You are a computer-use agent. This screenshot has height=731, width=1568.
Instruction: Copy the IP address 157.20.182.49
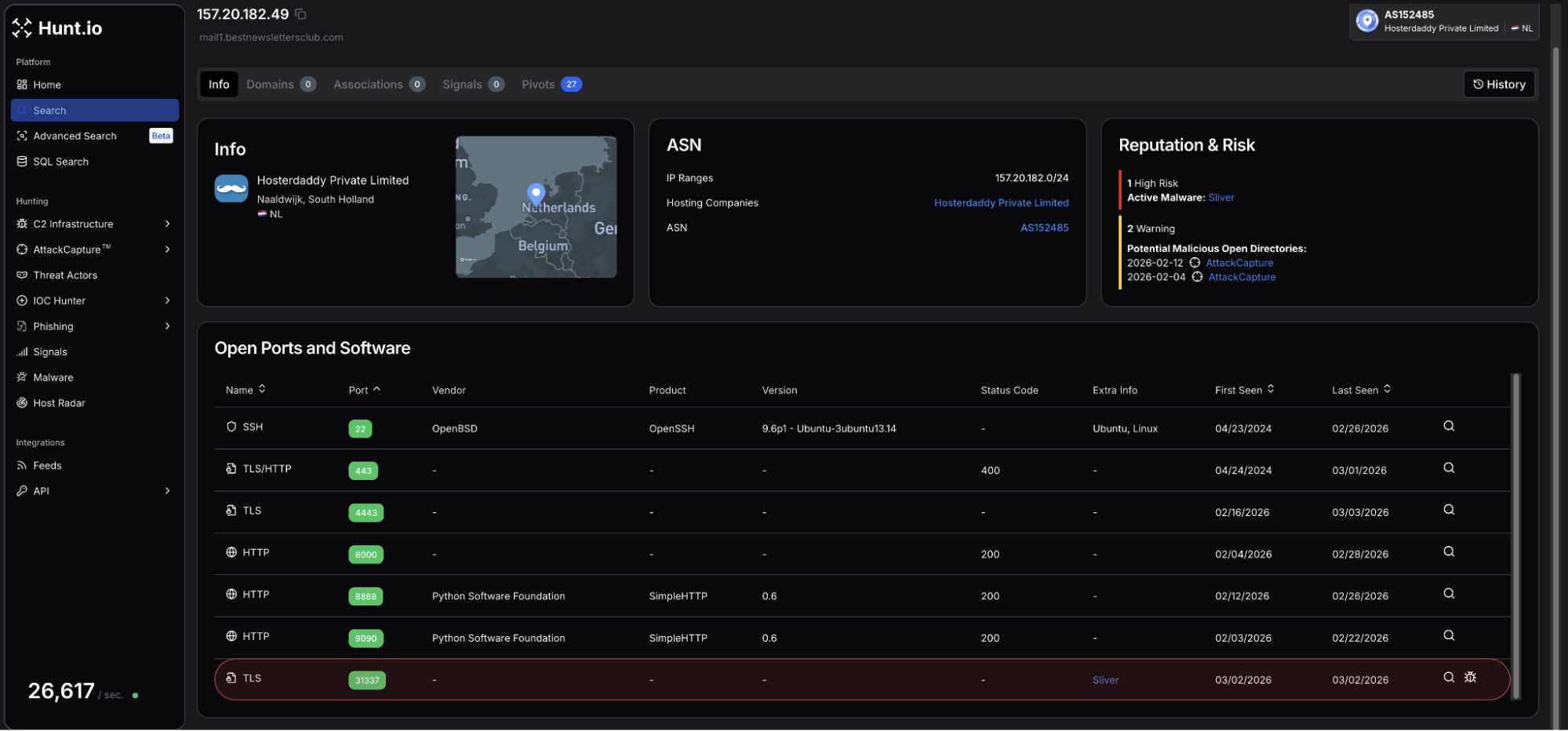(300, 14)
